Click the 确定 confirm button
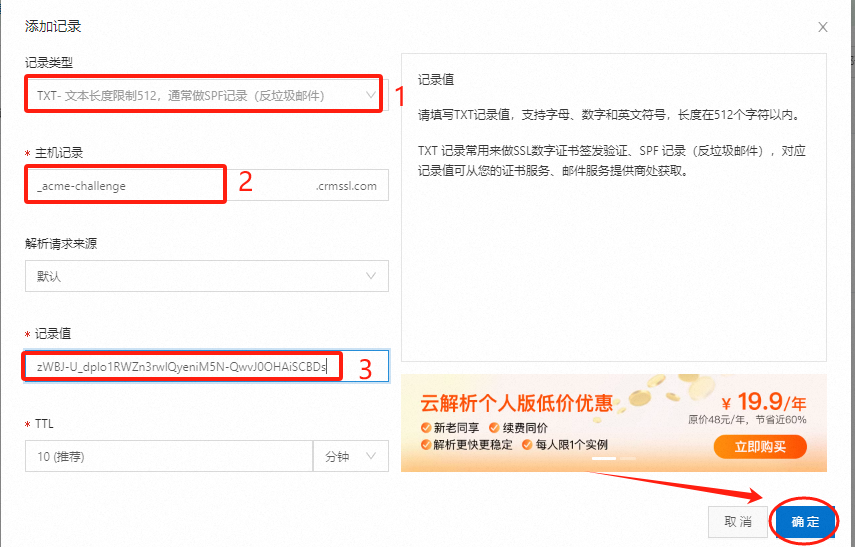Viewport: 855px width, 547px height. point(805,522)
